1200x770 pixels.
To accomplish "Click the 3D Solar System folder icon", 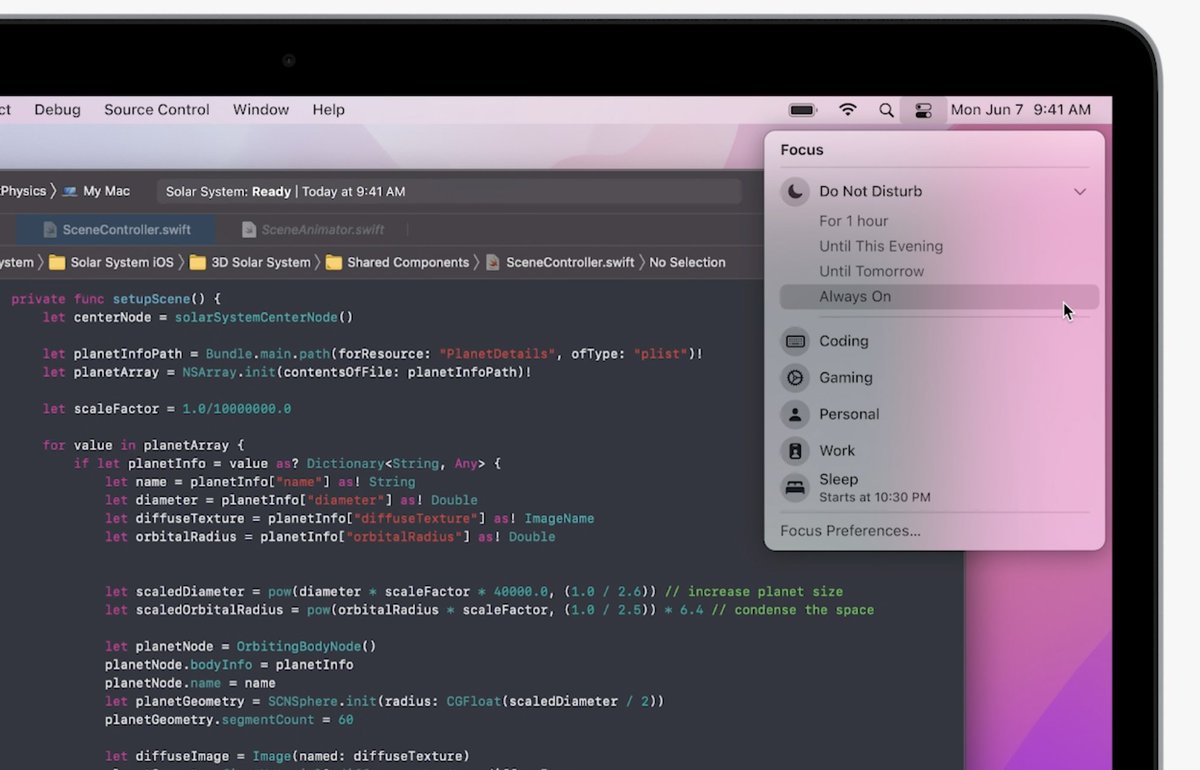I will [197, 262].
